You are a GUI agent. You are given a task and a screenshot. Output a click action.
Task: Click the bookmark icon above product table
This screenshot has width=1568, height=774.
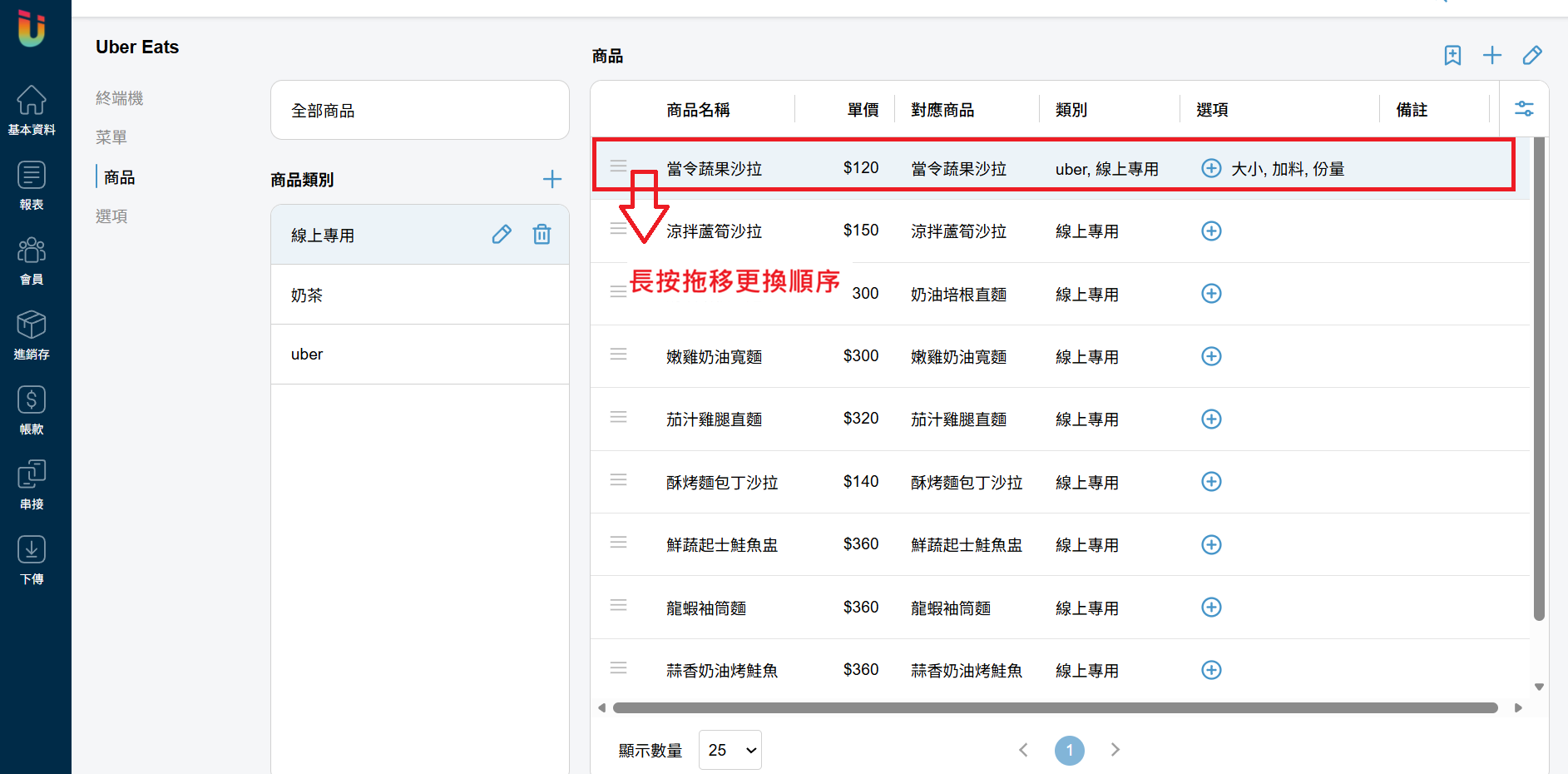click(x=1452, y=56)
